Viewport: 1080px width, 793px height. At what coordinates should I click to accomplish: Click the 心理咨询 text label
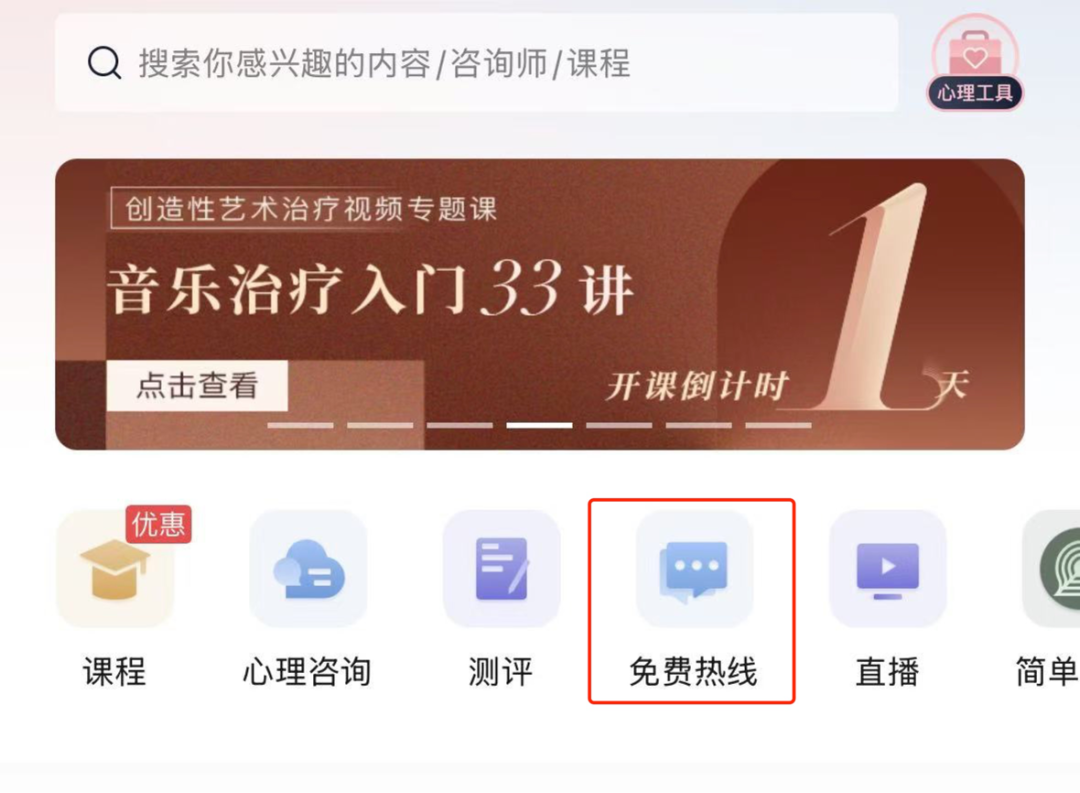307,672
